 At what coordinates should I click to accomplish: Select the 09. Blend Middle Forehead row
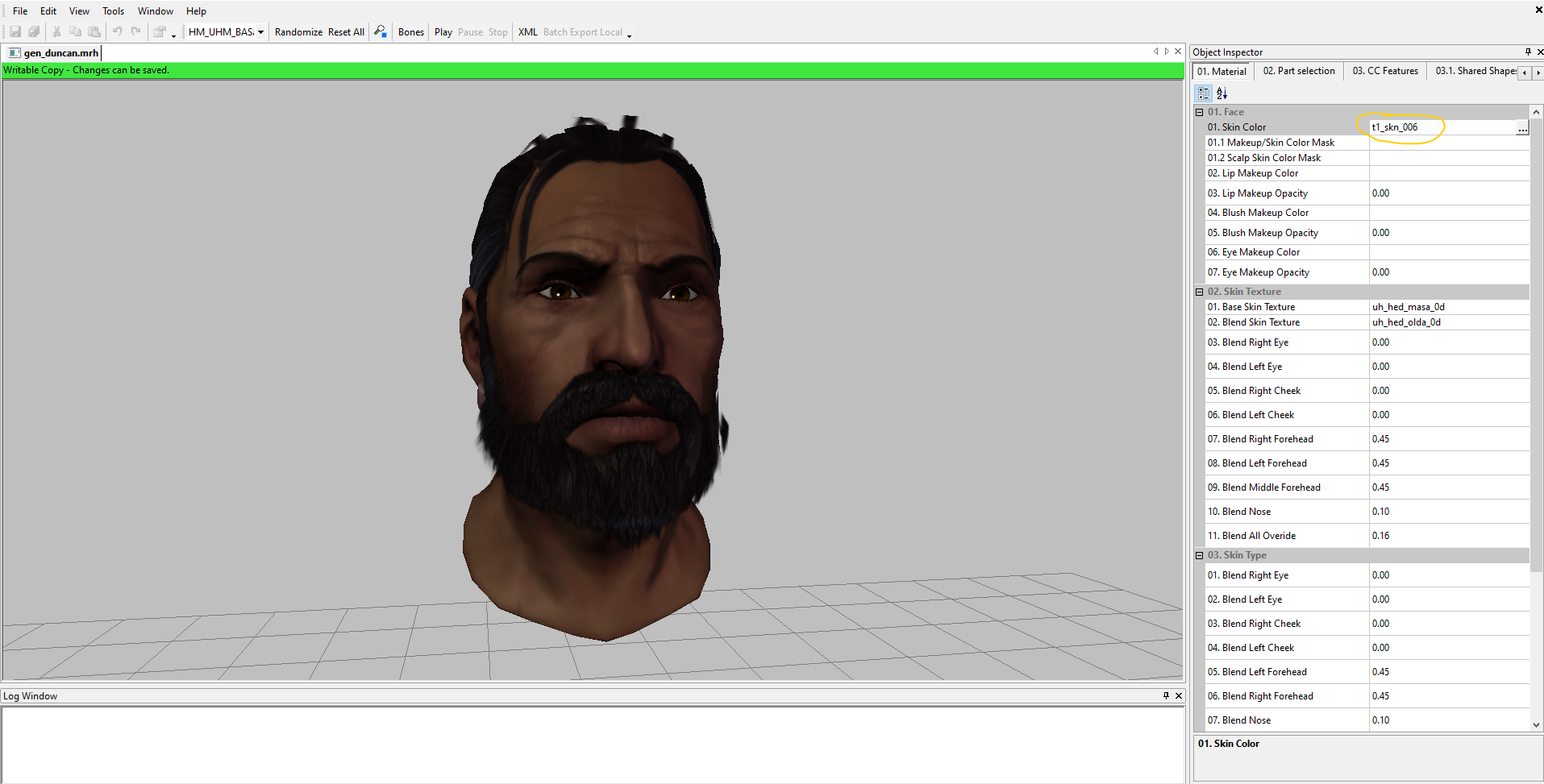(1367, 487)
